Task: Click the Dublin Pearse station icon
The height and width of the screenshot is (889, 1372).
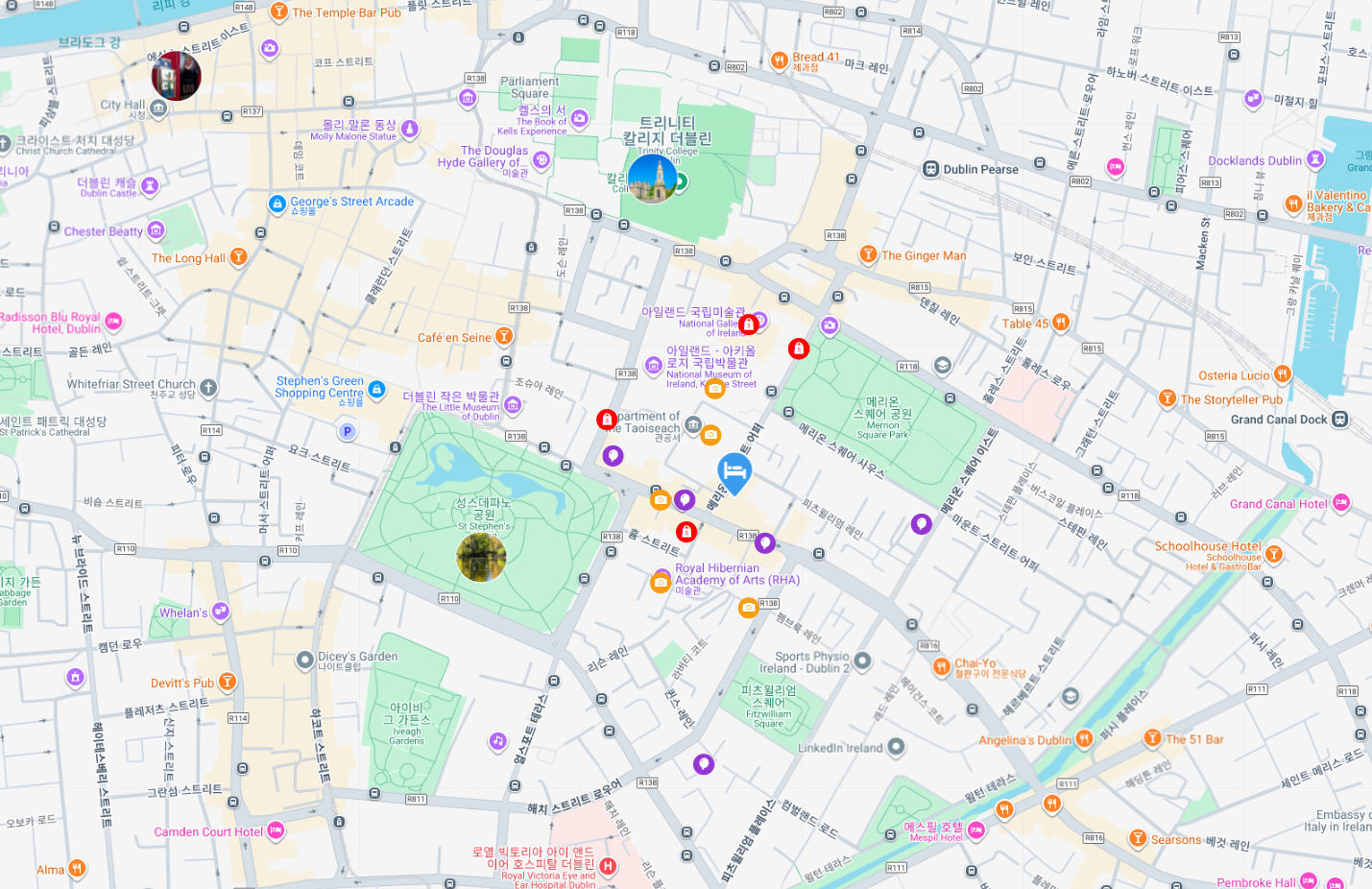Action: 930,169
